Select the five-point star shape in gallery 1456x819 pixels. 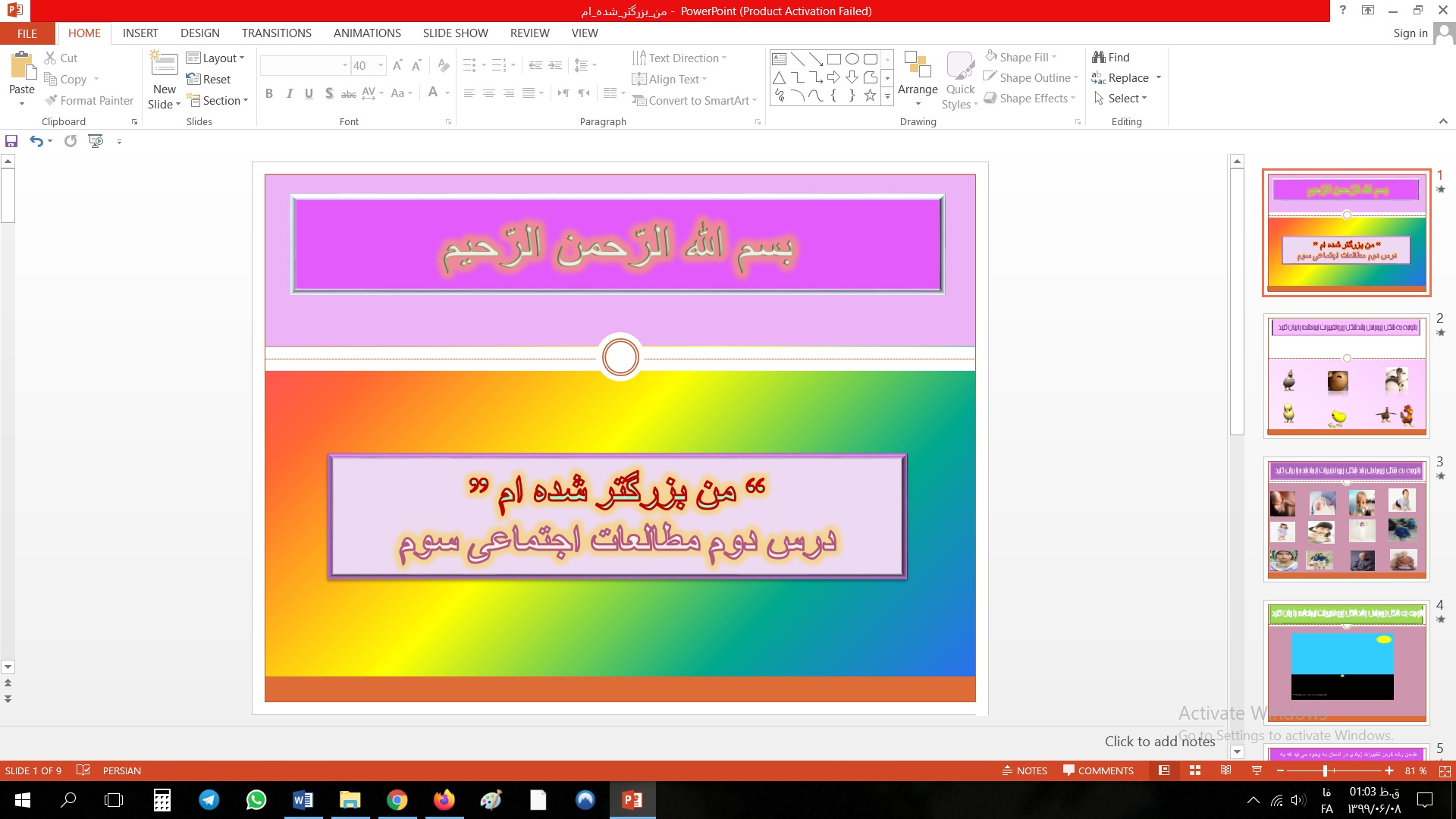[x=870, y=96]
